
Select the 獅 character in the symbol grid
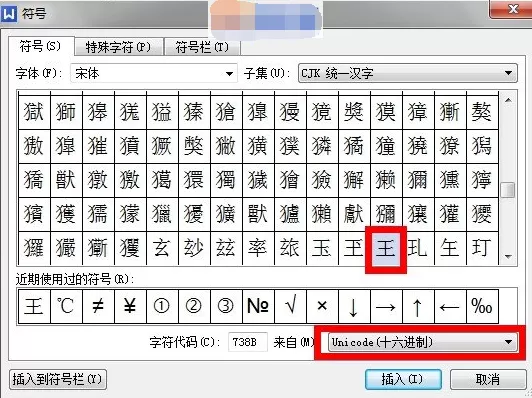[66, 112]
